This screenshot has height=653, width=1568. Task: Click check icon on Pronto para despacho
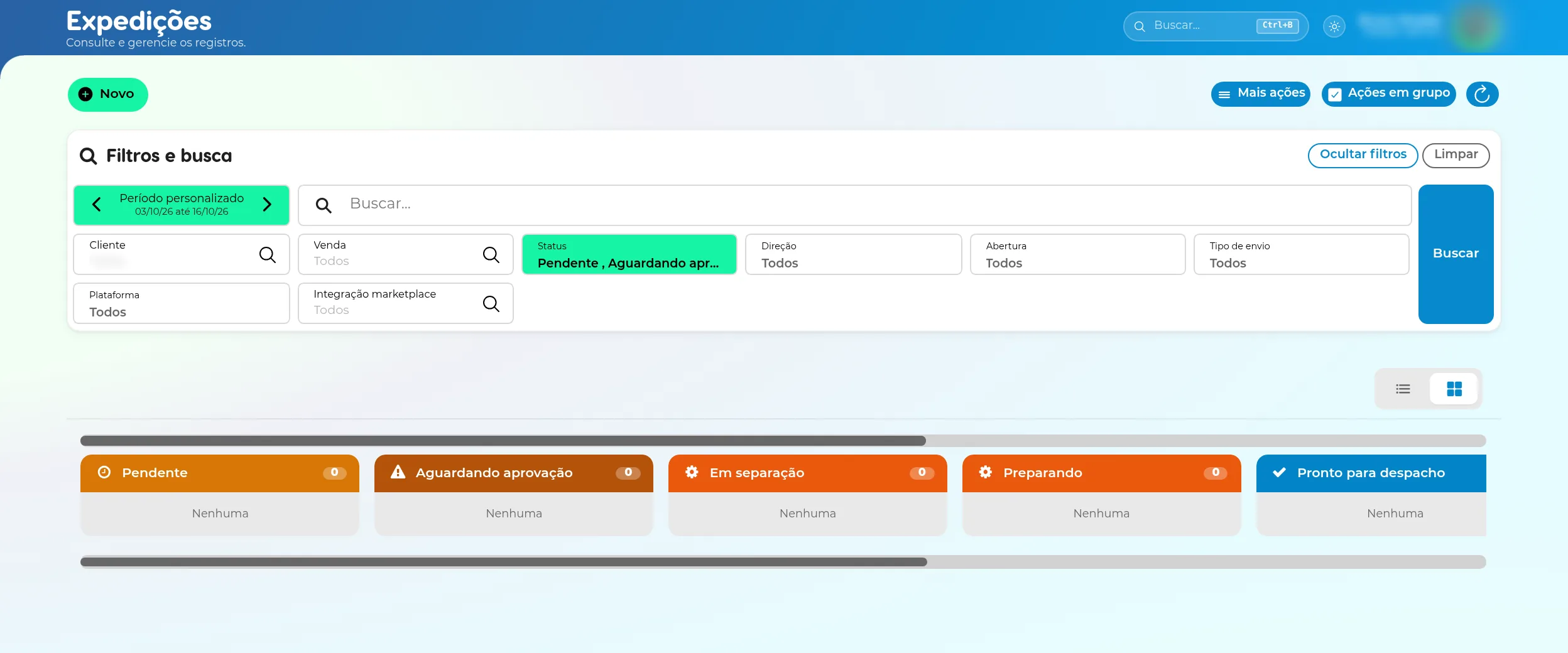tap(1279, 472)
